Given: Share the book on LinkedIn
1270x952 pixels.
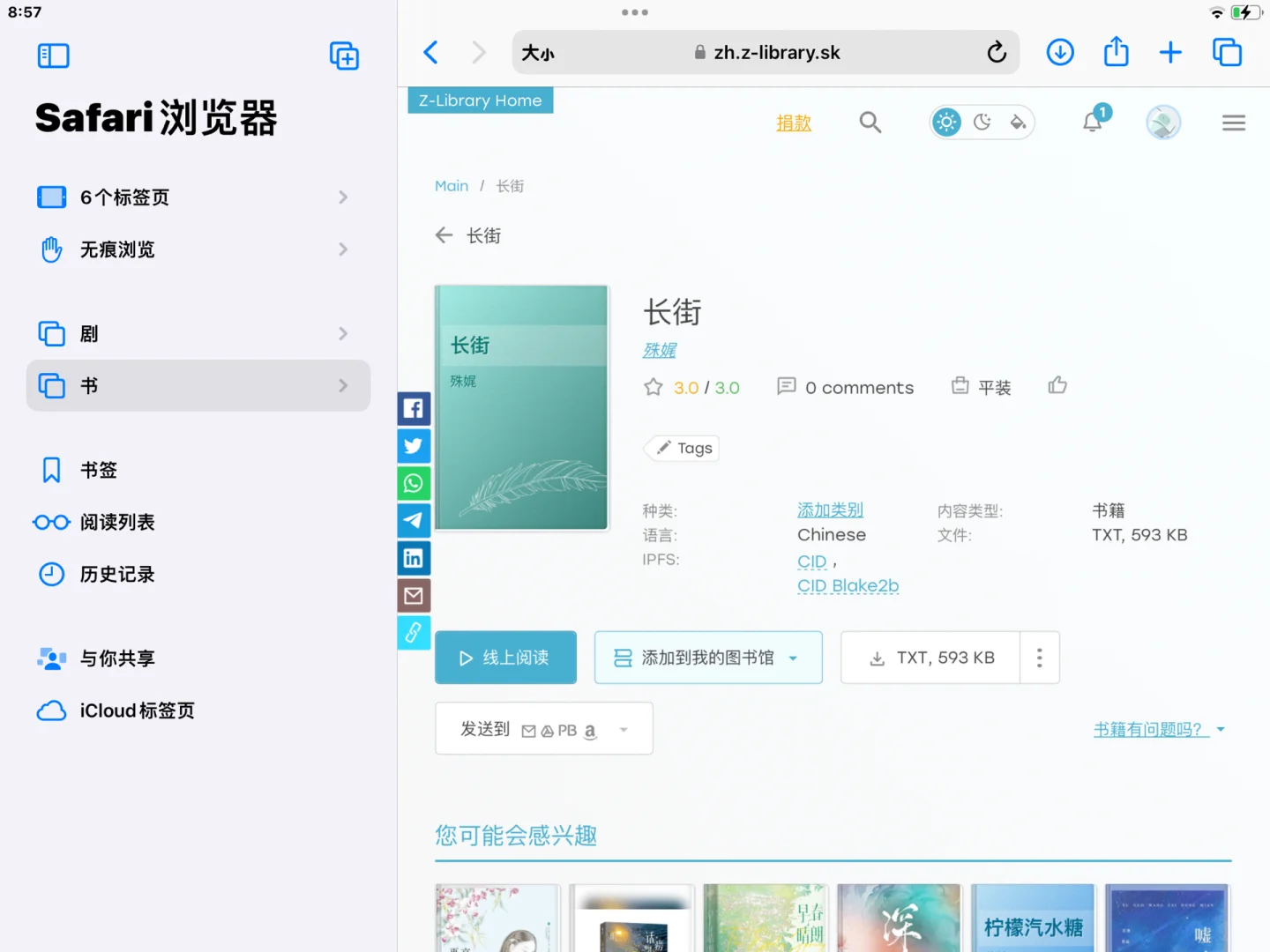Looking at the screenshot, I should pos(414,557).
